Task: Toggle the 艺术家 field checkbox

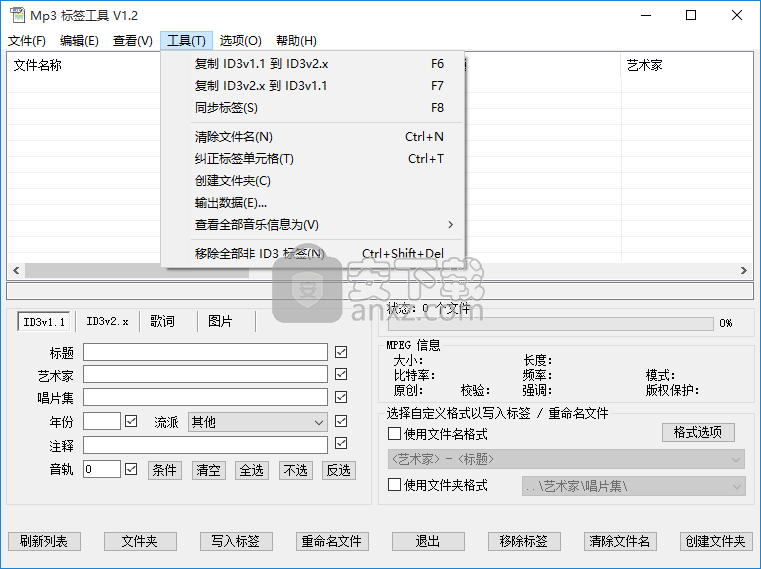Action: (x=341, y=374)
